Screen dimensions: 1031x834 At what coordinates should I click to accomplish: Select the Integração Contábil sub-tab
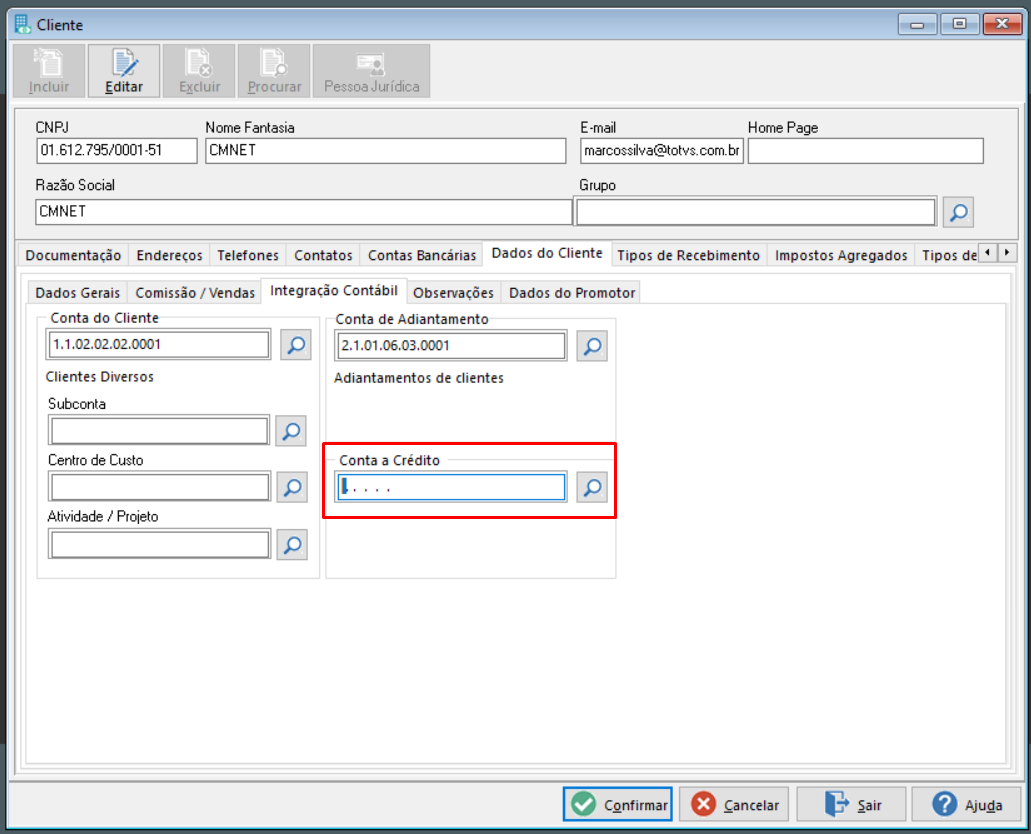(334, 291)
